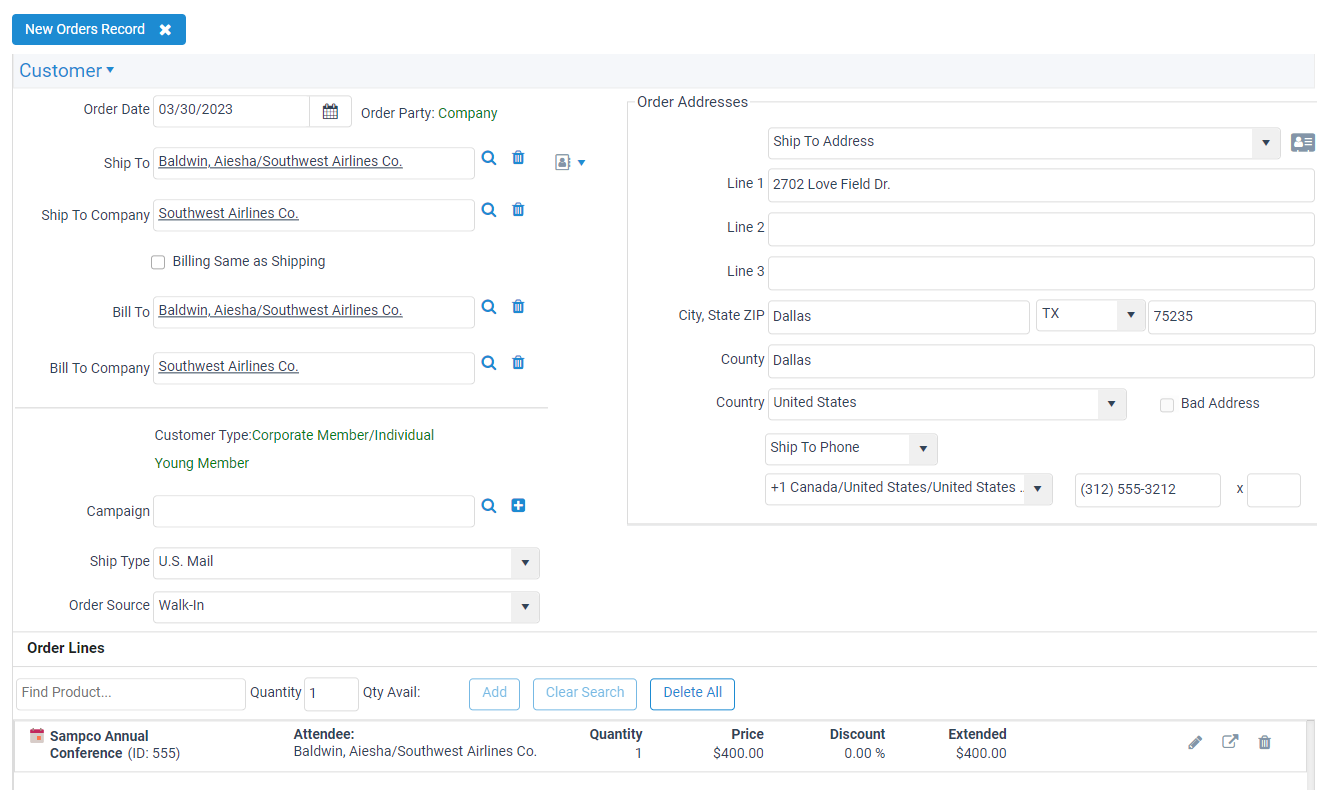Toggle Billing Same as Shipping checkbox

coord(158,262)
